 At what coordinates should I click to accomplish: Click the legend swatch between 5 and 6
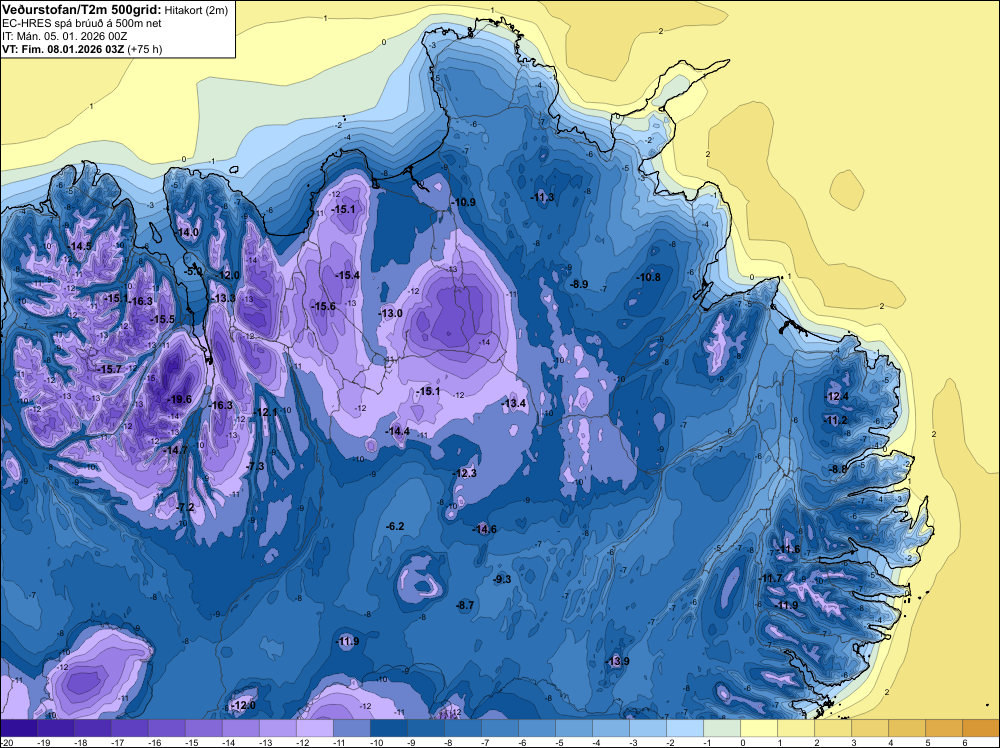click(x=944, y=728)
